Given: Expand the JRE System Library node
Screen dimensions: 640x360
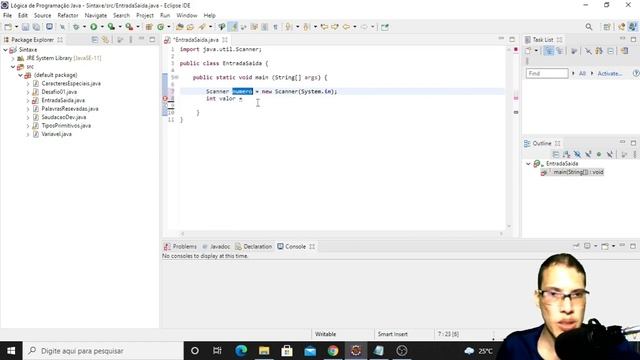Looking at the screenshot, I should (x=13, y=58).
